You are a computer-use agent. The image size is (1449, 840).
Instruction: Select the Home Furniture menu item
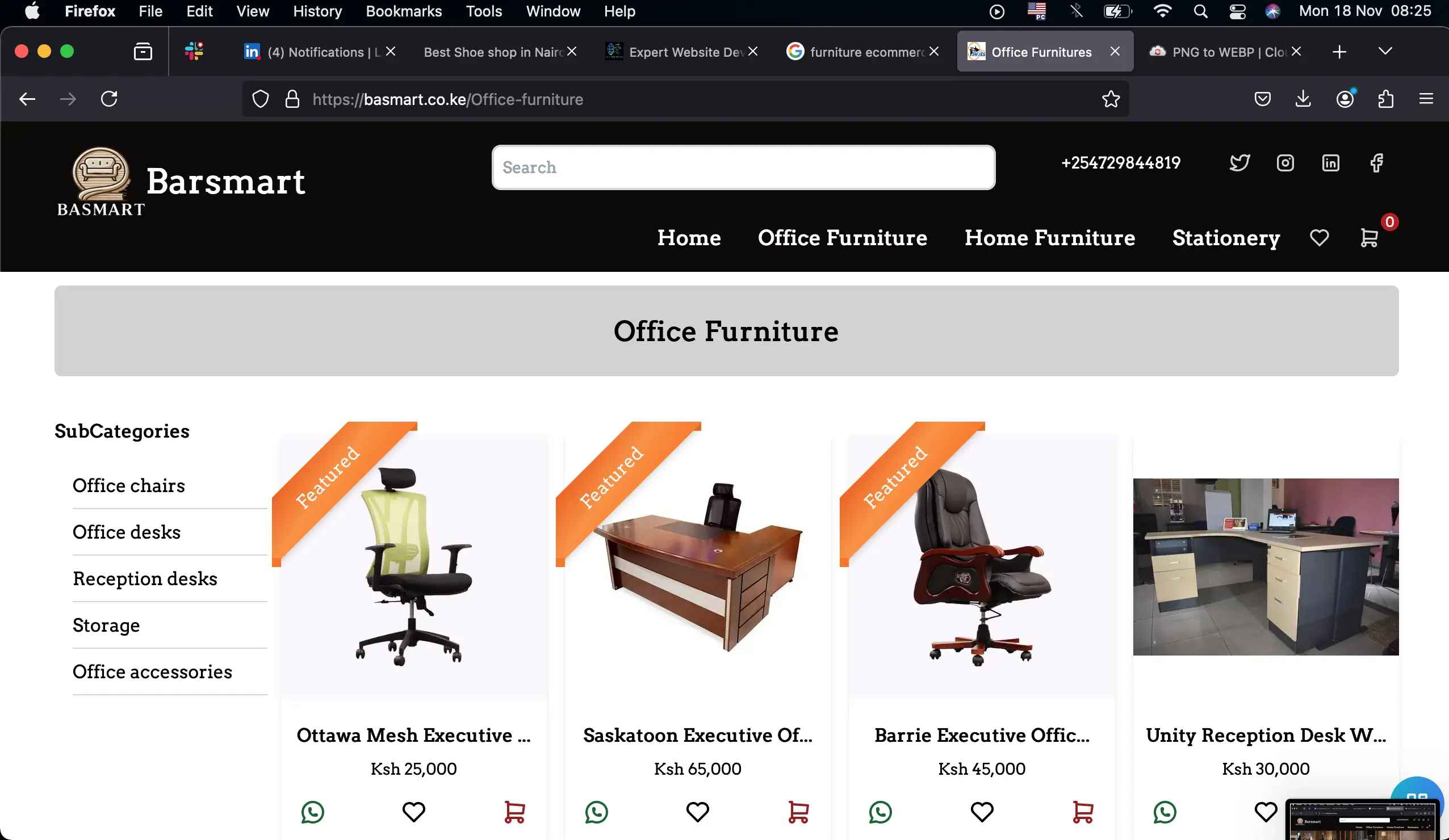pos(1050,238)
